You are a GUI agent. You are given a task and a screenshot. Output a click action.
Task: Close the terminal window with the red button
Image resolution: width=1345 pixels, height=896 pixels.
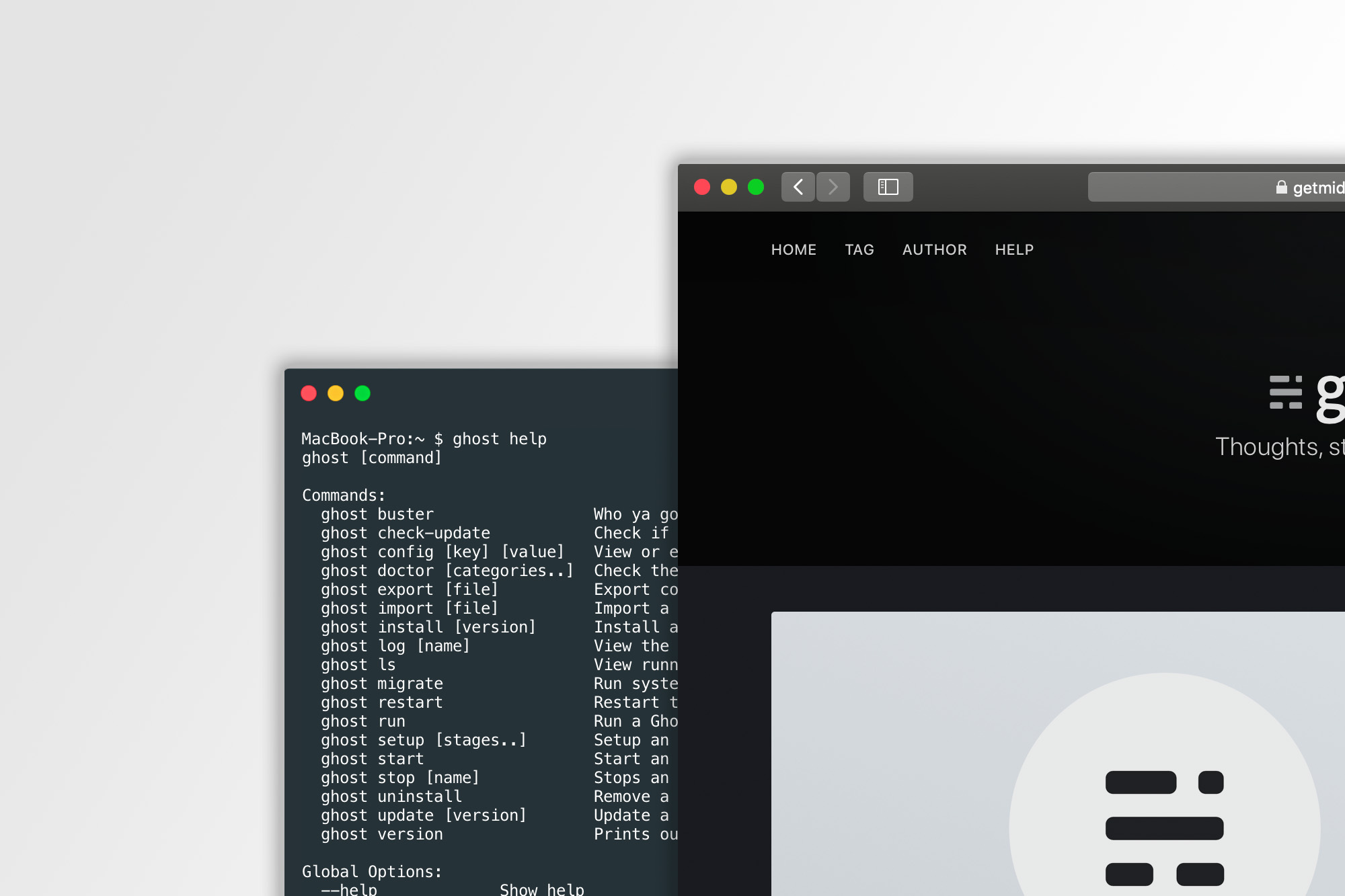309,393
